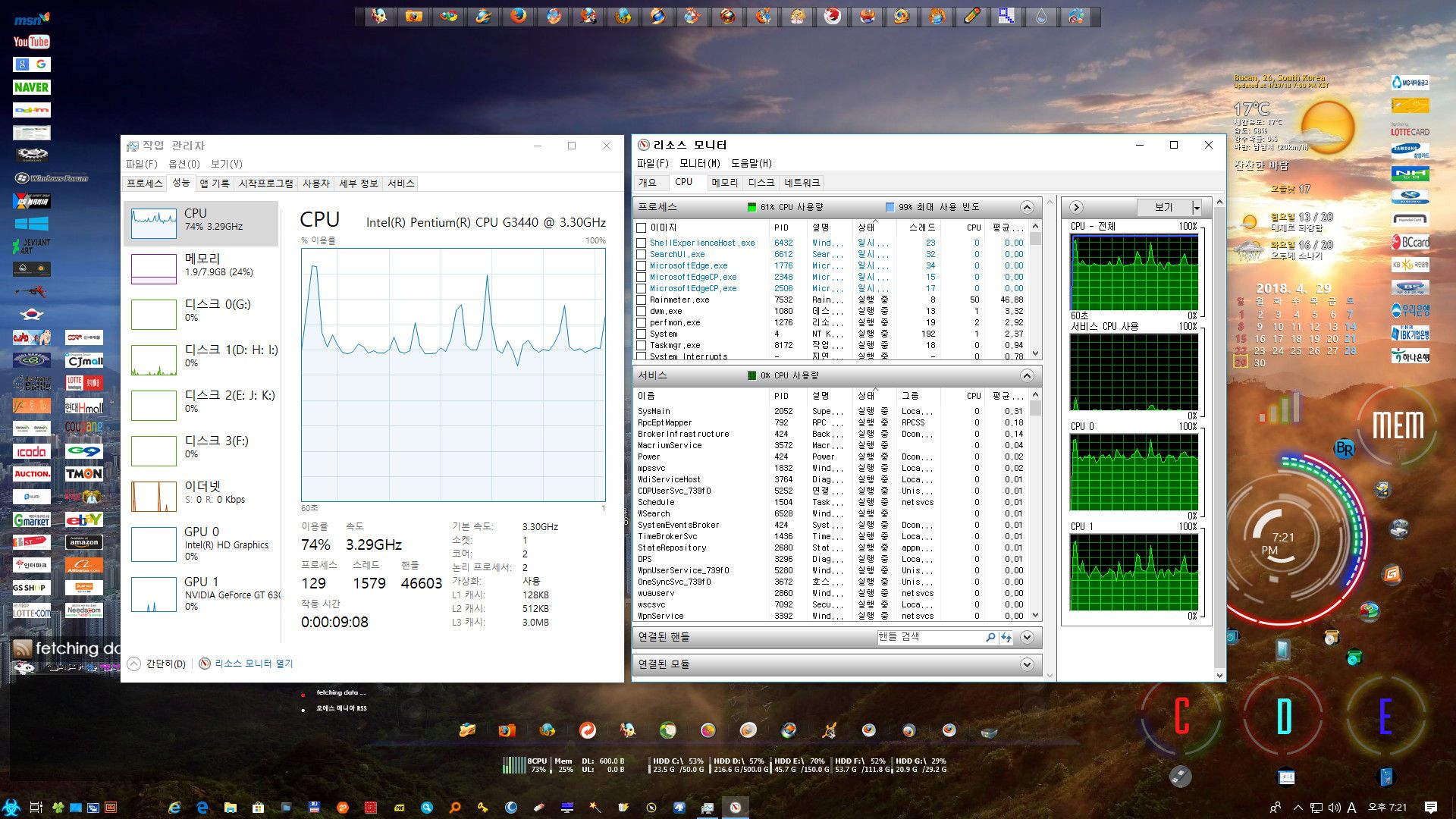Open the msn desktop shortcut
The height and width of the screenshot is (819, 1456).
(x=31, y=19)
